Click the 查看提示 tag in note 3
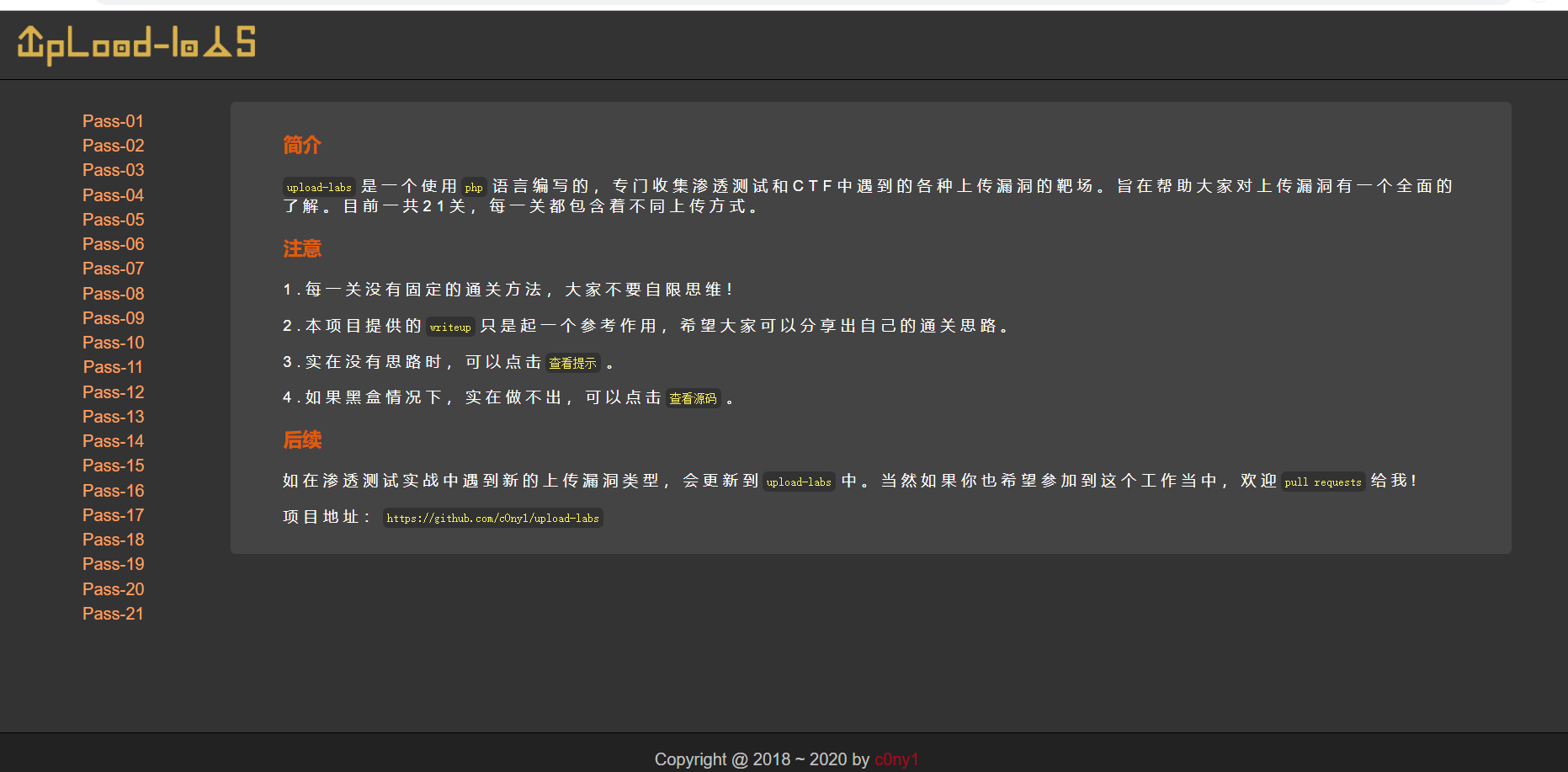Viewport: 1568px width, 772px height. coord(572,363)
